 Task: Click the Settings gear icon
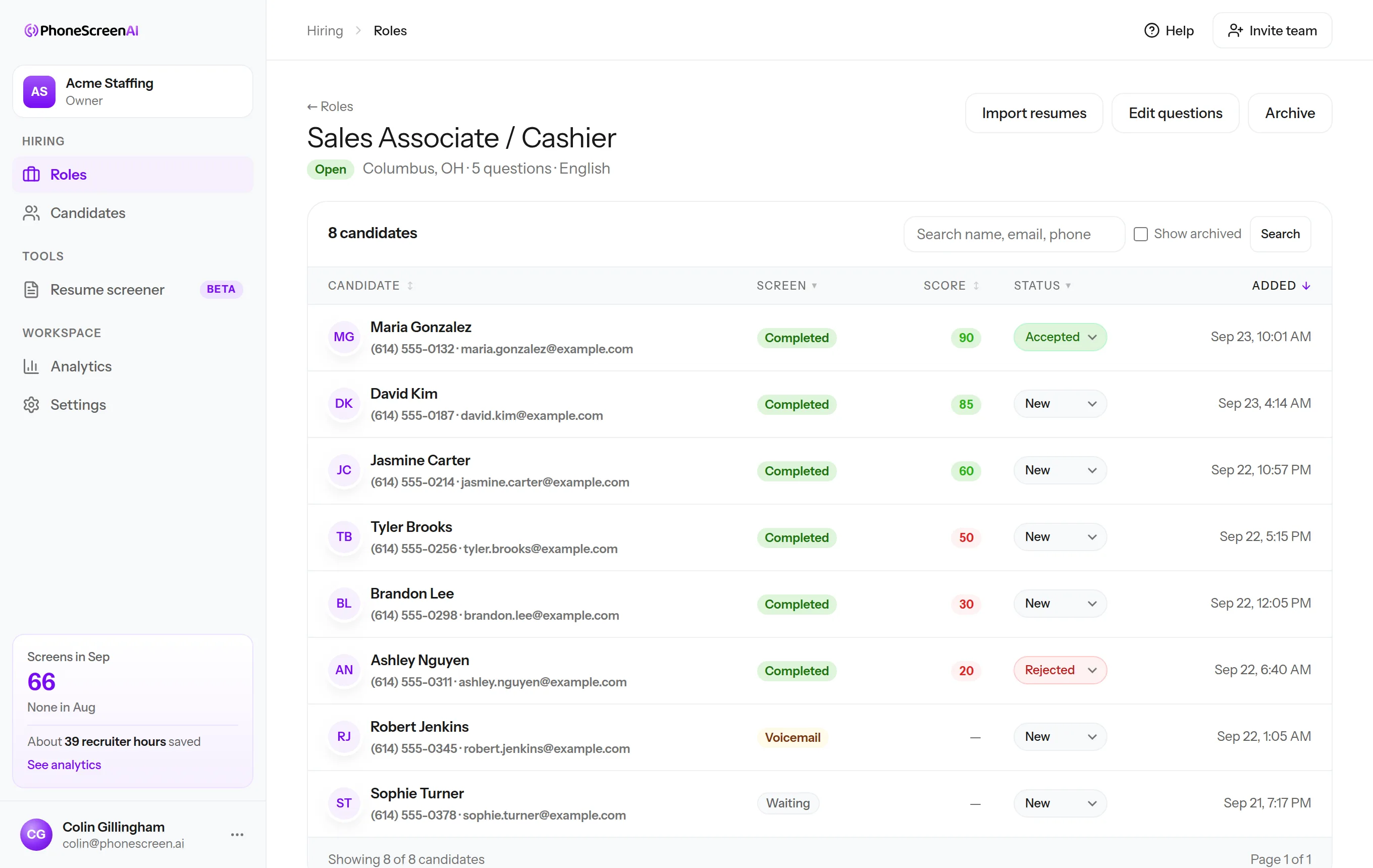tap(31, 405)
